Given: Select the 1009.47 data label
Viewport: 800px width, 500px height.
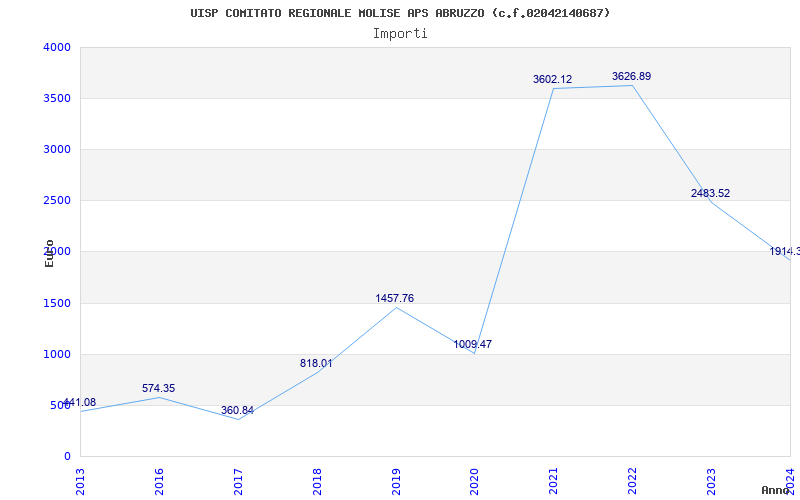Looking at the screenshot, I should [x=473, y=344].
